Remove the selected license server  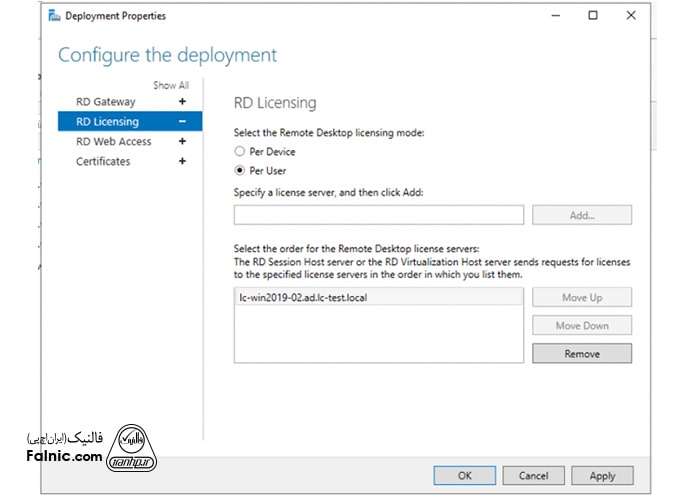click(581, 353)
